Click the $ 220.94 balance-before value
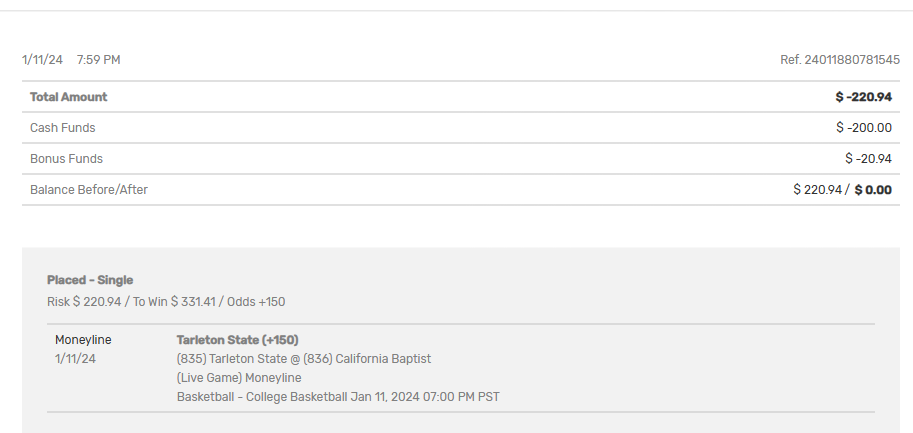 click(818, 190)
